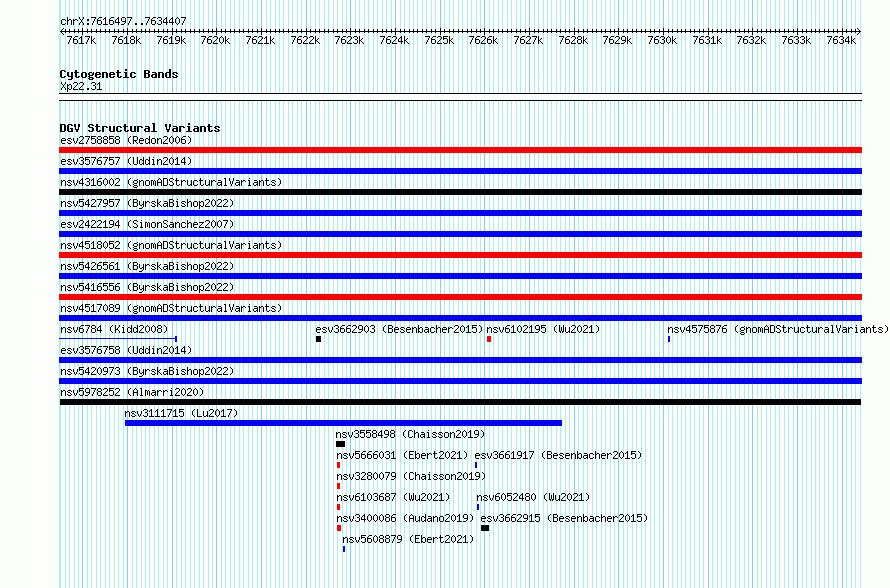Select the black square under esv3662903
Viewport: 890px width, 588px height.
pos(318,339)
